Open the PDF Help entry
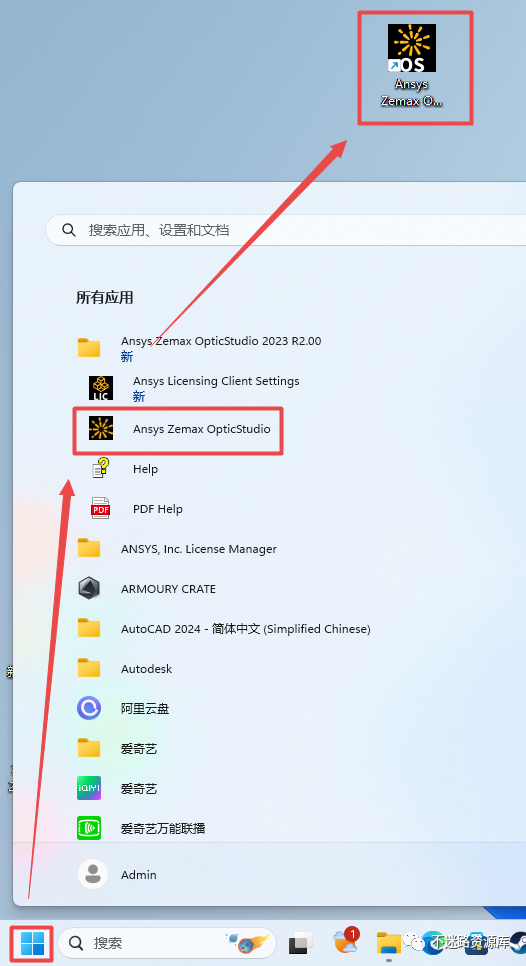 (x=158, y=509)
